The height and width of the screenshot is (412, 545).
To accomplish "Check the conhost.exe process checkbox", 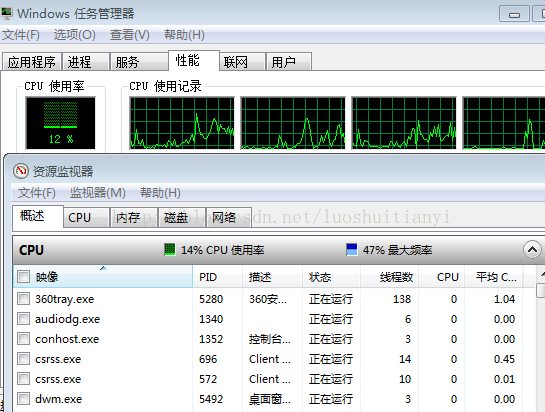I will pos(24,339).
